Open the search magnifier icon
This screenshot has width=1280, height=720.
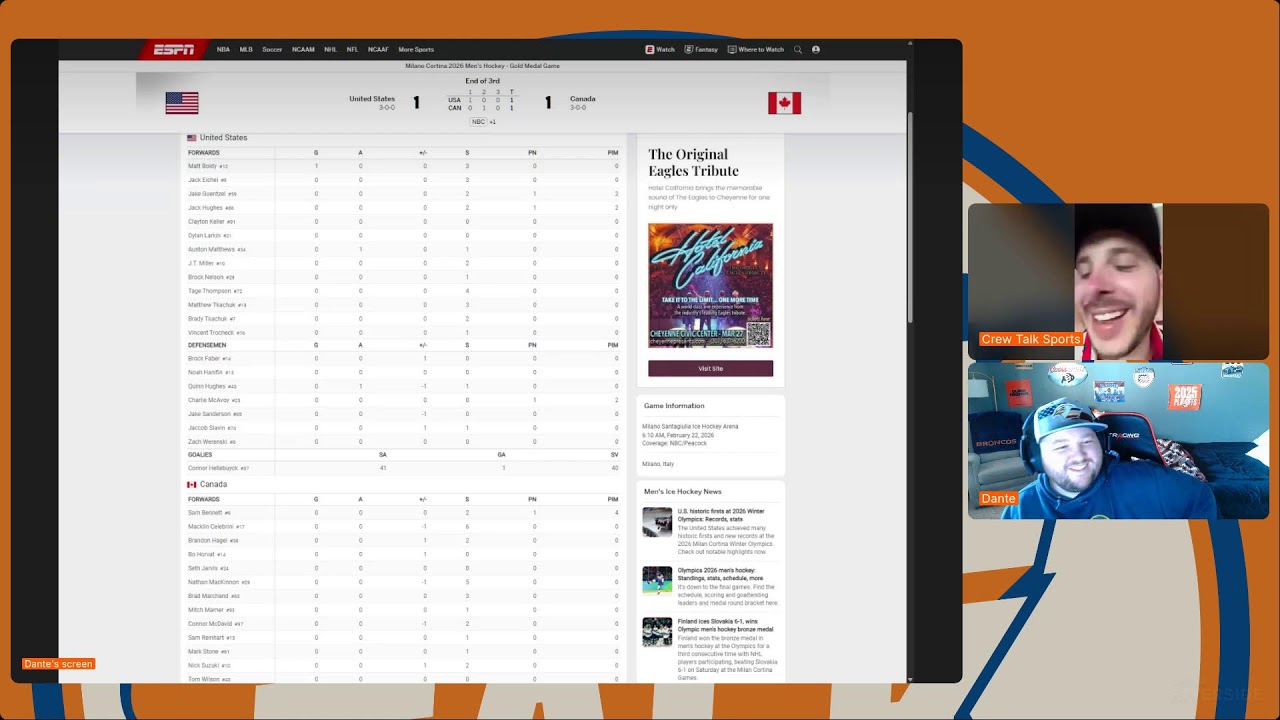pos(798,49)
